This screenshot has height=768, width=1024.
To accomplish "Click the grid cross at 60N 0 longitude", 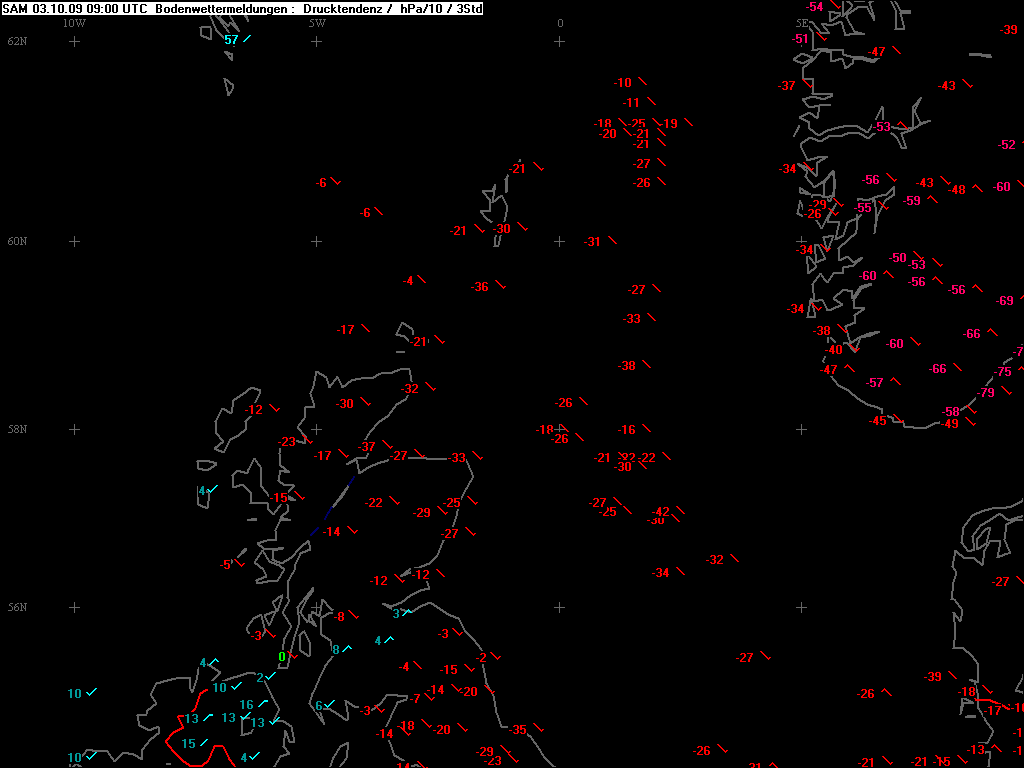I will click(559, 241).
